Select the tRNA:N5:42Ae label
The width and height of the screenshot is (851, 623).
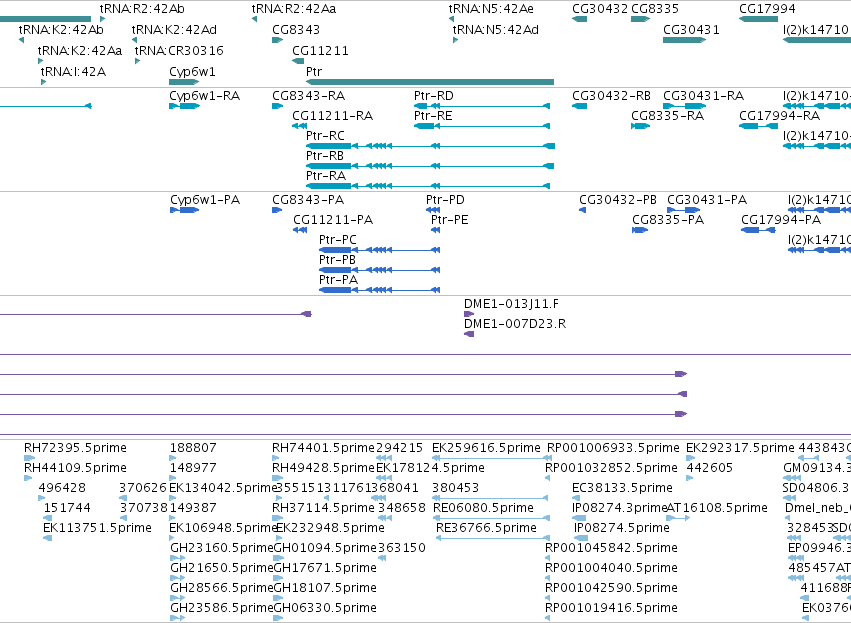click(x=491, y=9)
